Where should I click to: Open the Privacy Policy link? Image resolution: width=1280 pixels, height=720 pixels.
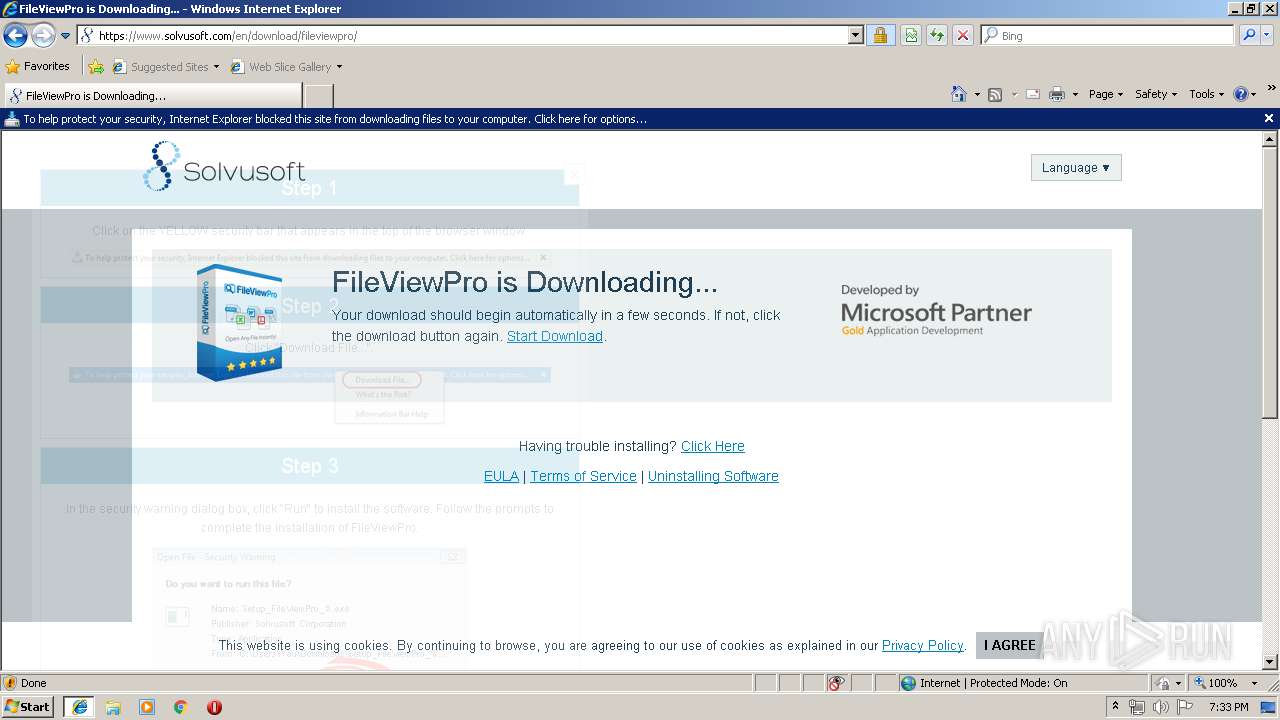point(922,645)
